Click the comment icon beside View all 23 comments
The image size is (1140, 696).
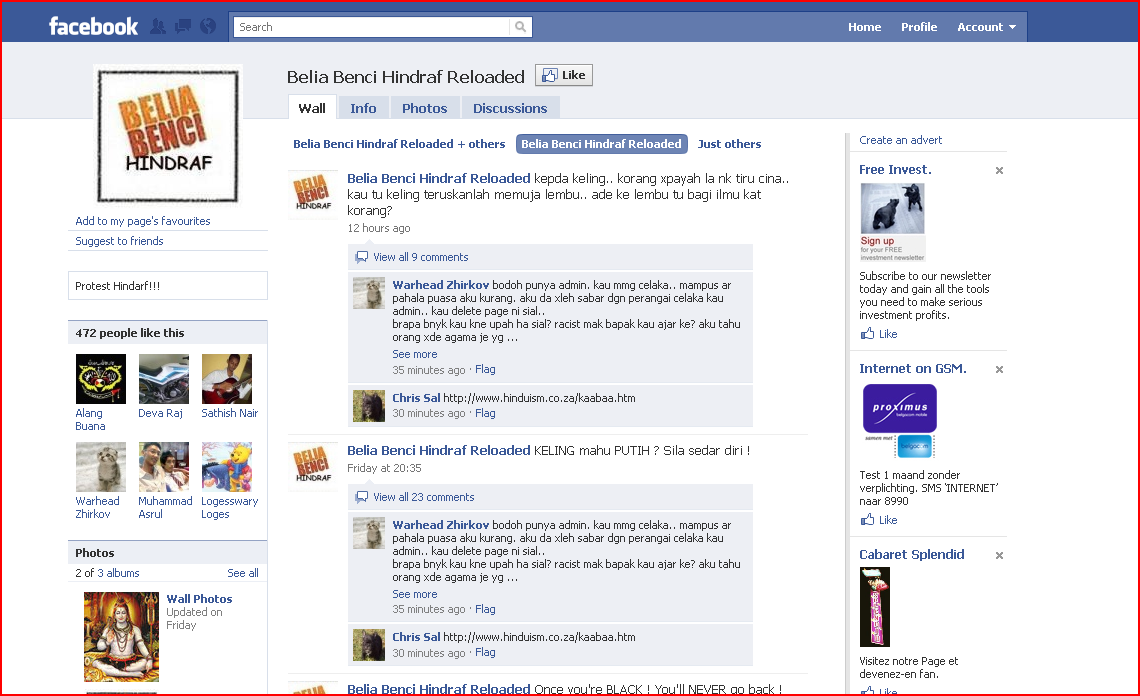pyautogui.click(x=361, y=497)
